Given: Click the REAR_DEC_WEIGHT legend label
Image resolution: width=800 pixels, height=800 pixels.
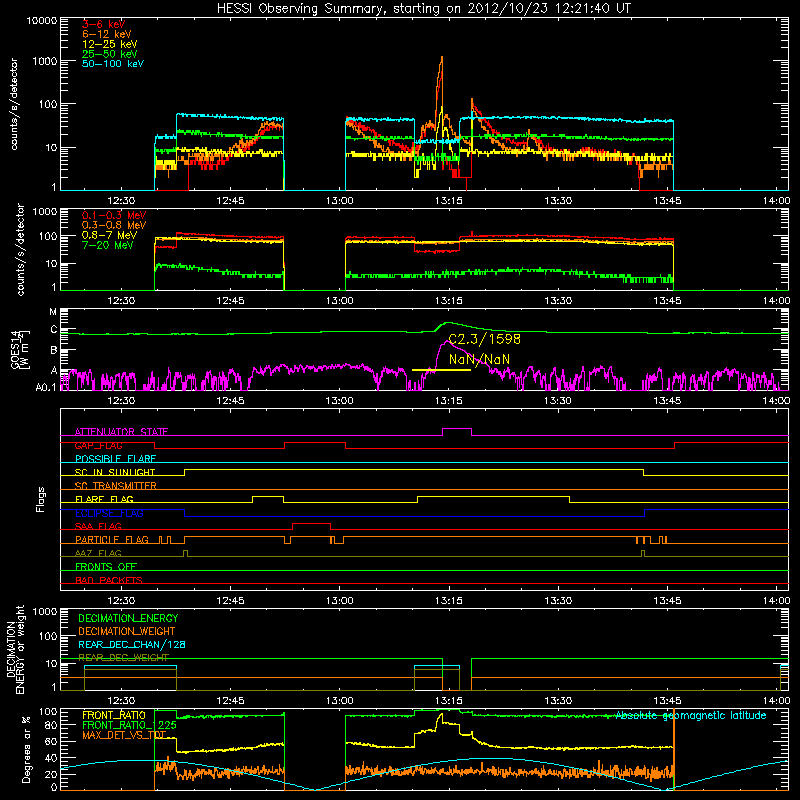Looking at the screenshot, I should coord(123,658).
